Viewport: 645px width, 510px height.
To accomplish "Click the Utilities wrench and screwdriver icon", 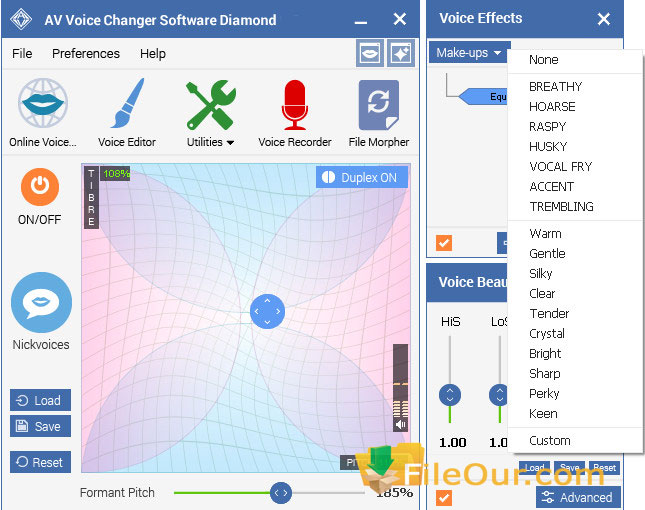I will pos(211,104).
